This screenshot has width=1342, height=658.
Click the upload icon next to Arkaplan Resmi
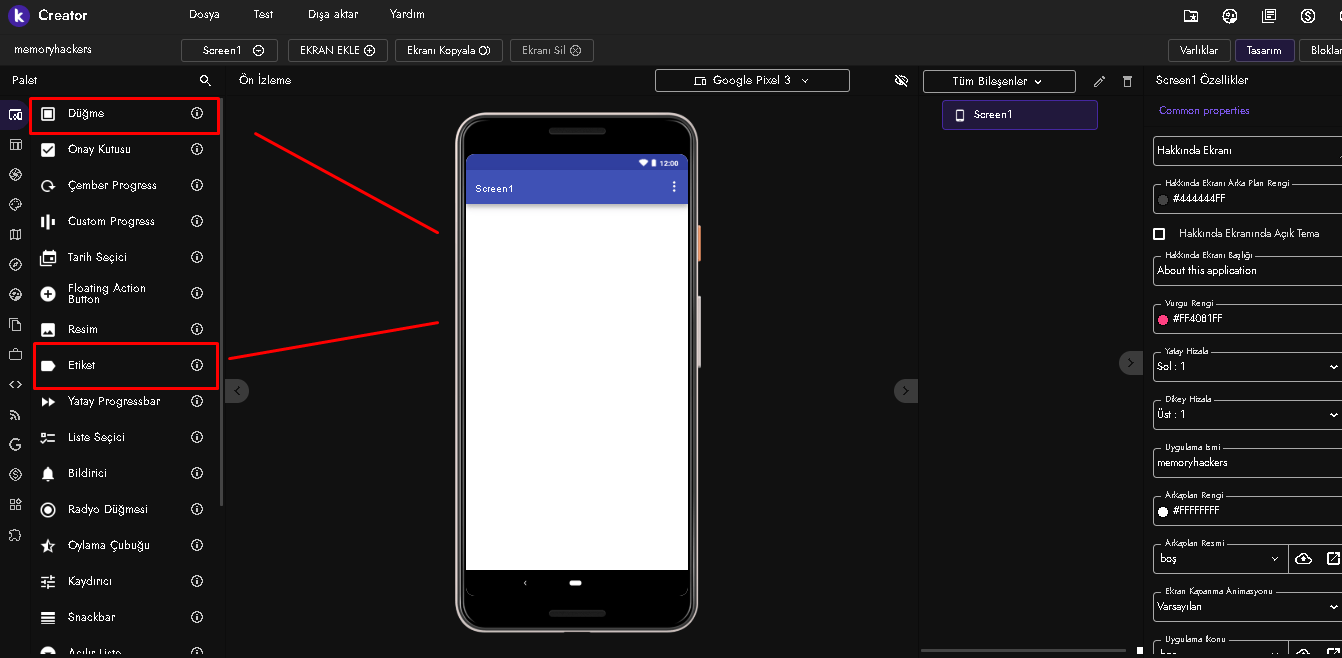[x=1303, y=559]
